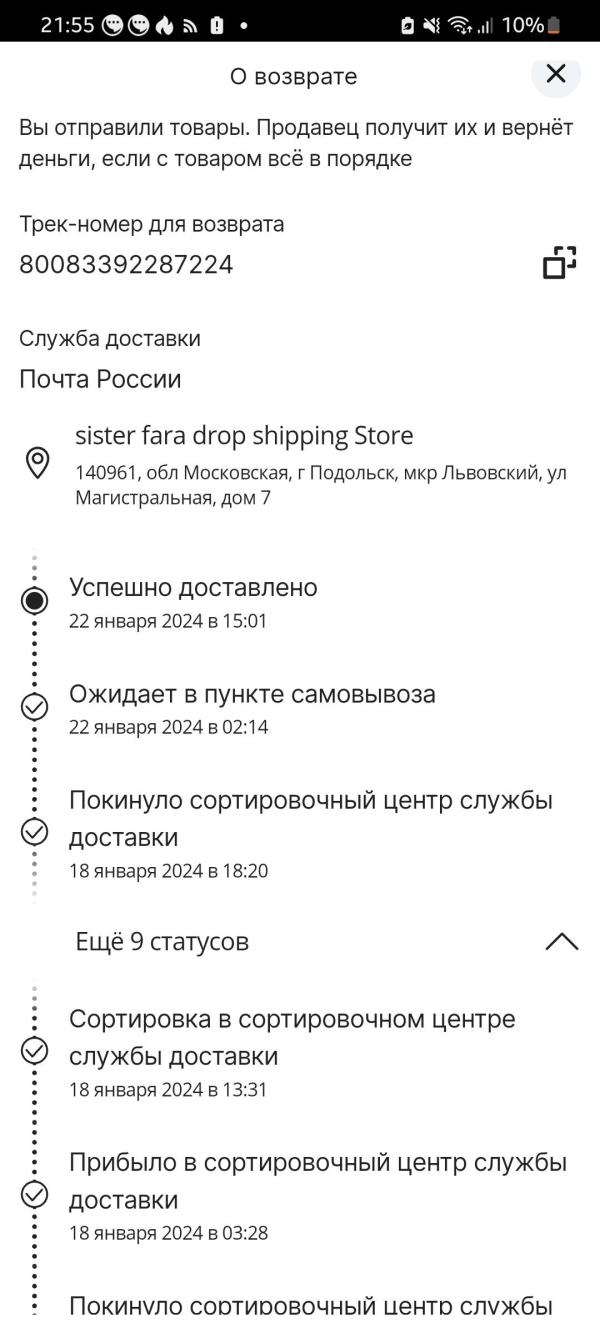Collapse the chevron beside nine more statuses
The image size is (600, 1332).
pyautogui.click(x=562, y=942)
